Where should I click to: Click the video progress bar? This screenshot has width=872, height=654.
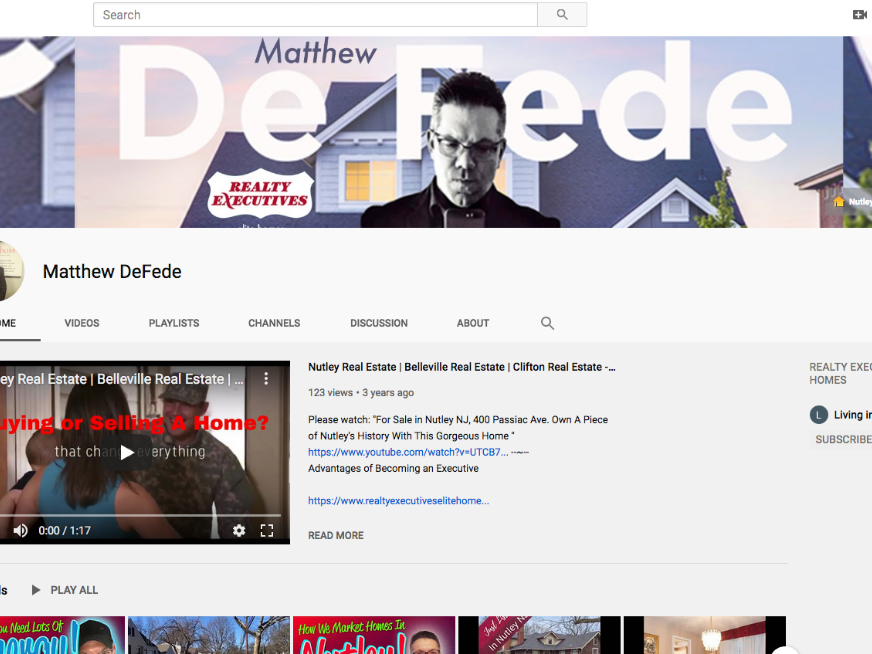[x=141, y=516]
